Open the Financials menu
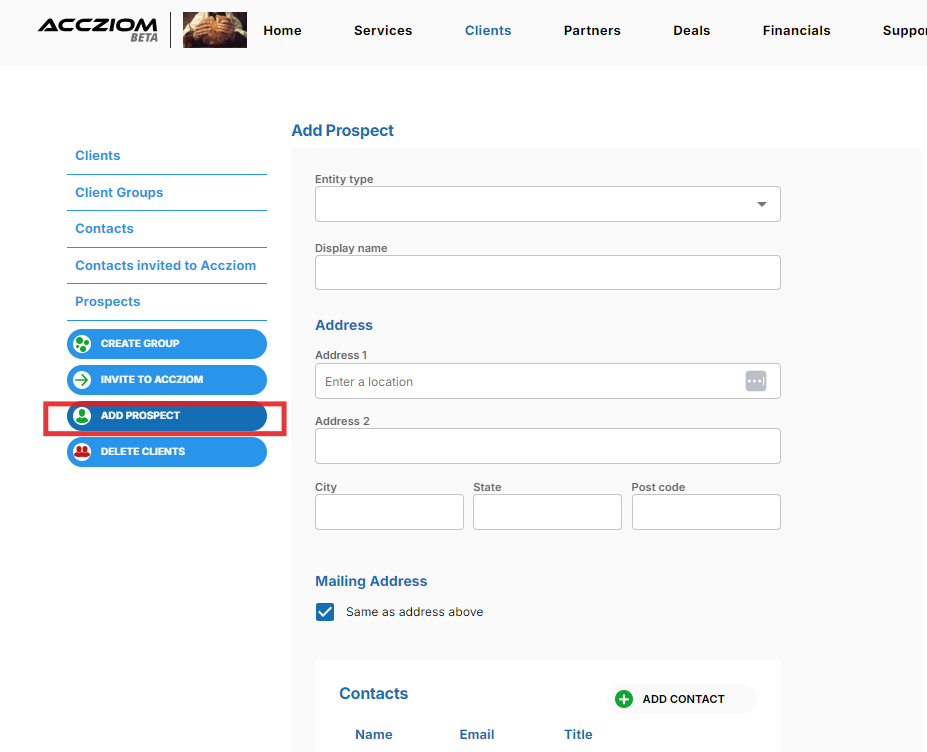This screenshot has width=927, height=752. pos(796,30)
